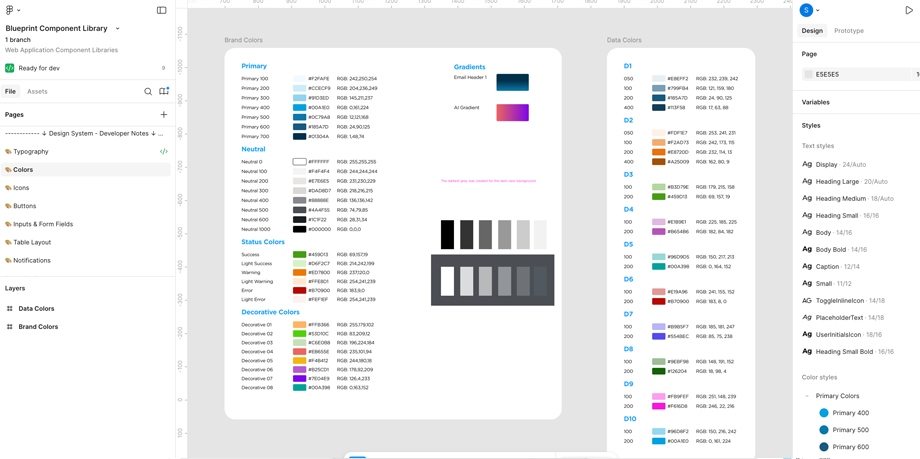Image resolution: width=920 pixels, height=459 pixels.
Task: Switch to the Prototype tab
Action: coord(849,31)
